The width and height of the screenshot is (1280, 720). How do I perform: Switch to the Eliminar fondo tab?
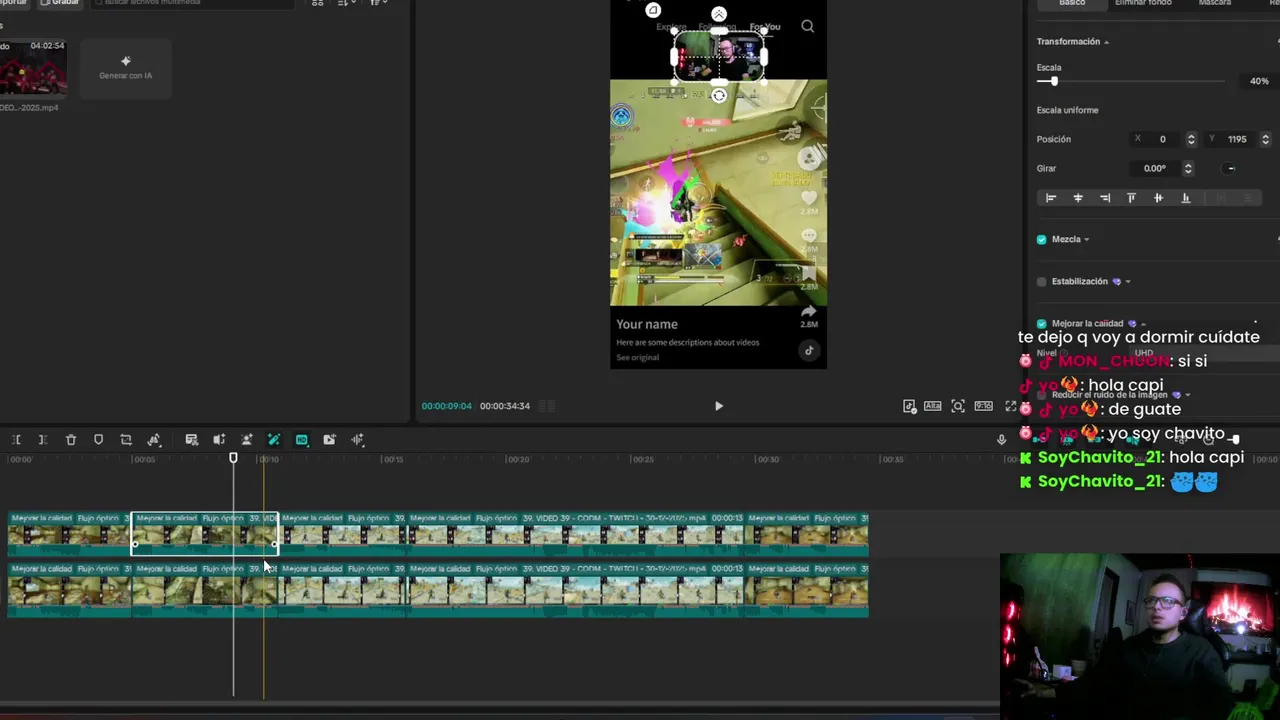1143,3
